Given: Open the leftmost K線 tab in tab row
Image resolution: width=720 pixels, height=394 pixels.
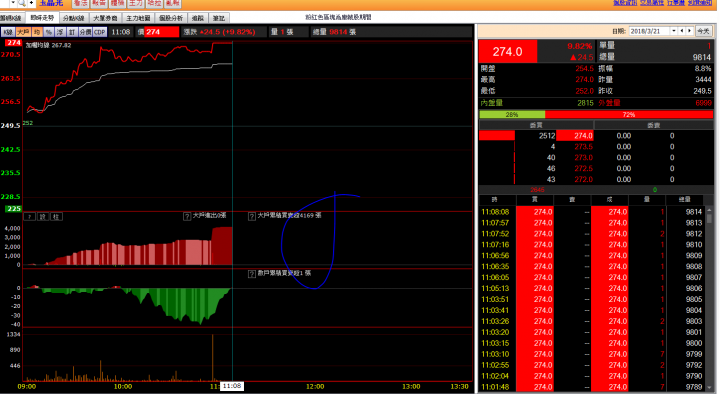Looking at the screenshot, I should (x=11, y=18).
